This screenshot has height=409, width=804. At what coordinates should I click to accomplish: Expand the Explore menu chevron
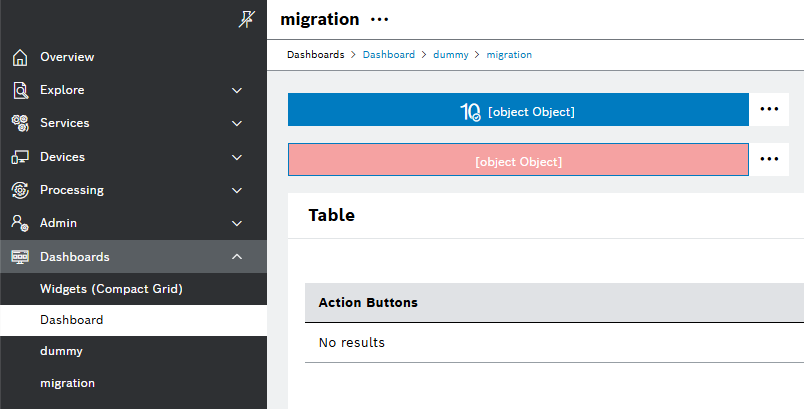(x=237, y=90)
